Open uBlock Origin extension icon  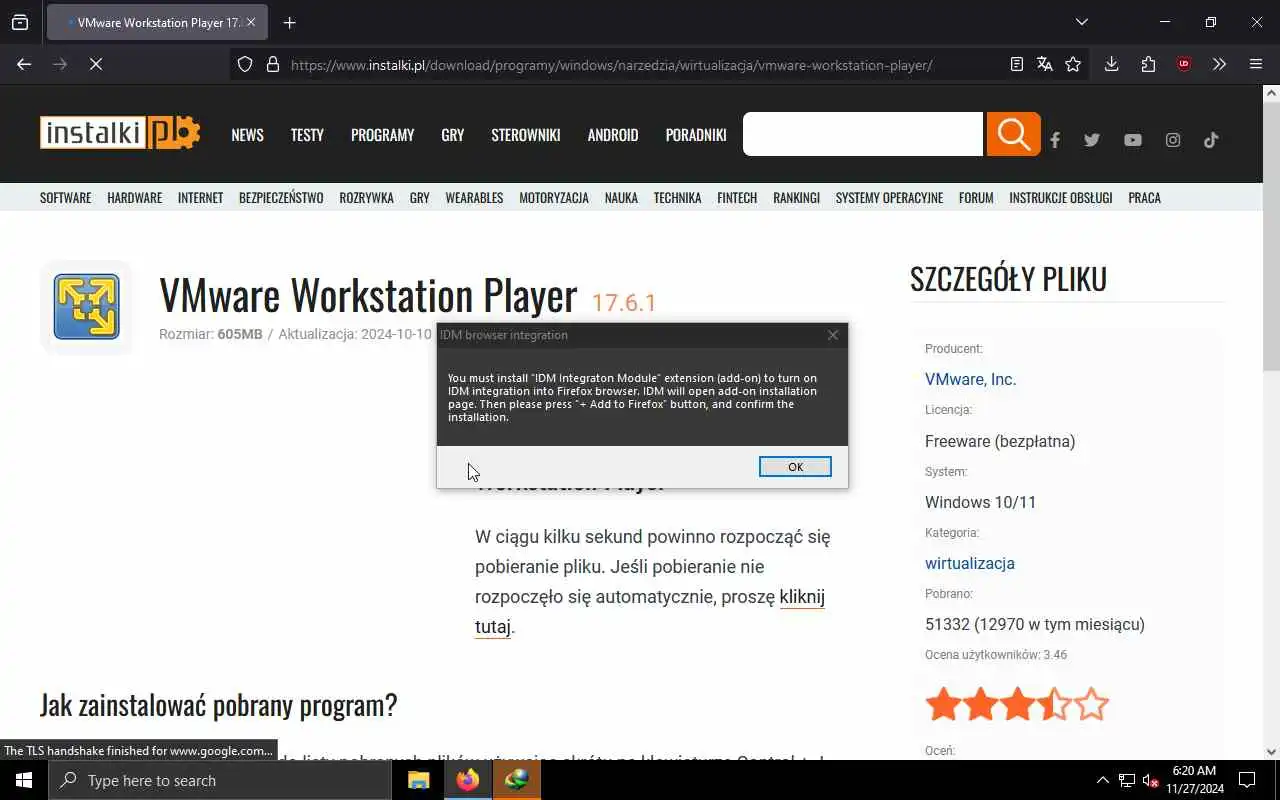[x=1184, y=64]
